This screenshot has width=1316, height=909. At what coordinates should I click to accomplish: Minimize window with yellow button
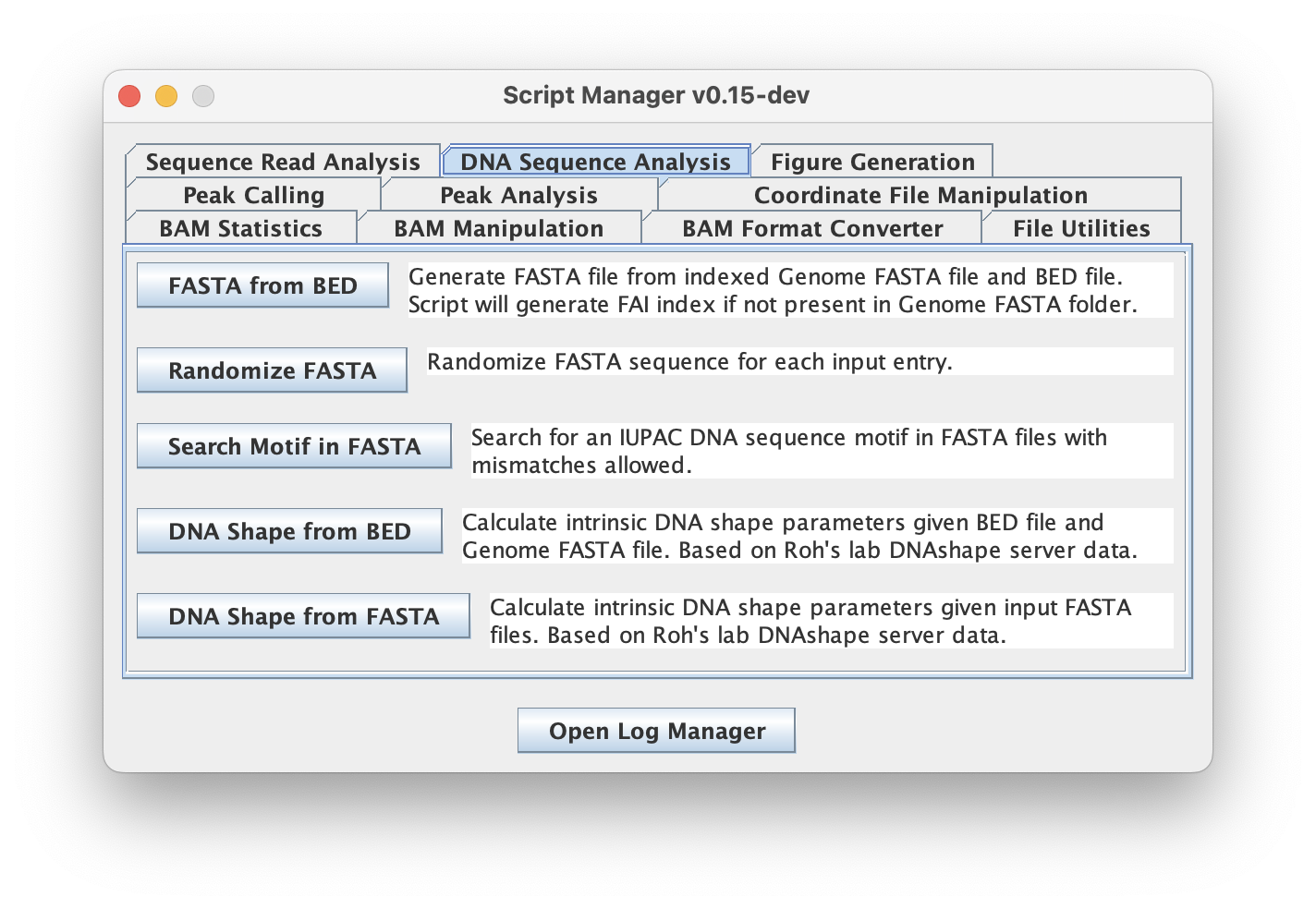tap(166, 96)
